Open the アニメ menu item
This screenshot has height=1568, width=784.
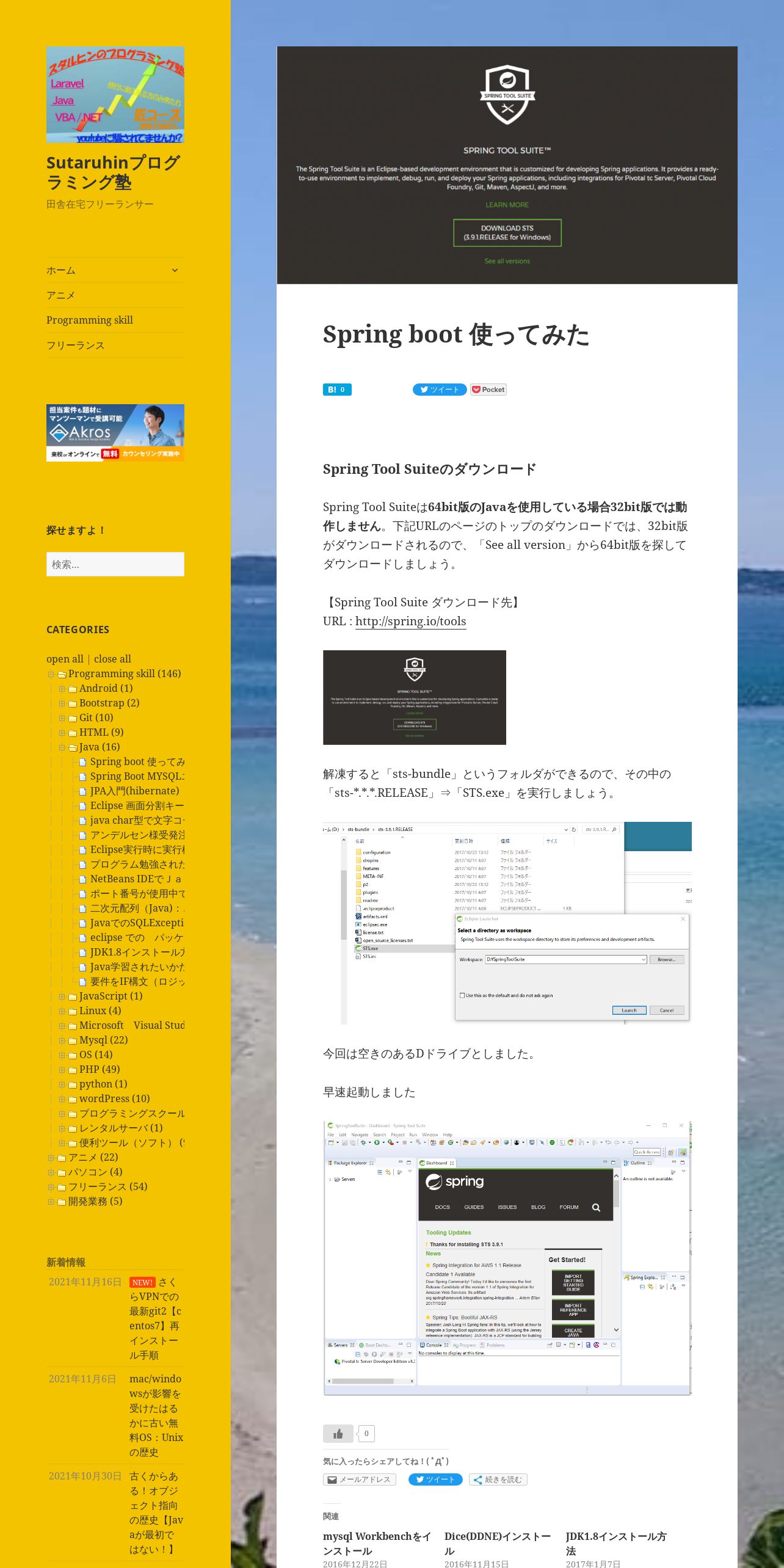point(60,295)
